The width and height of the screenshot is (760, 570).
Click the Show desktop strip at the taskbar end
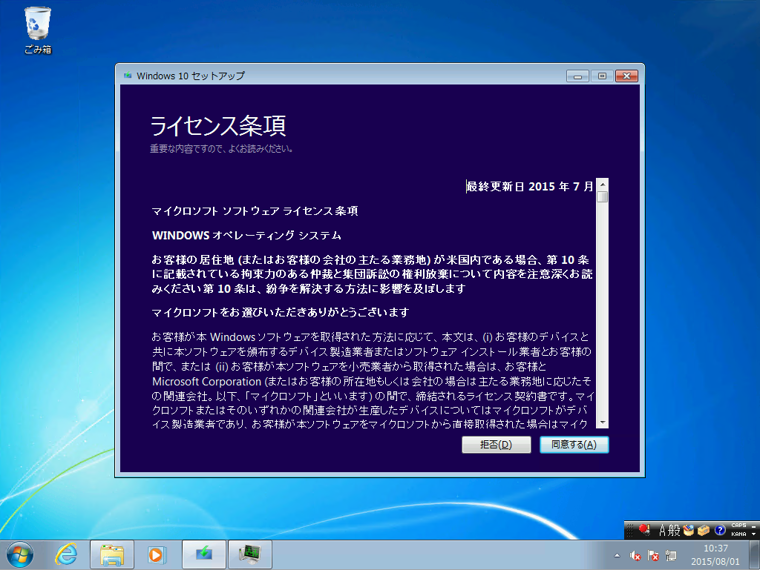(755, 555)
